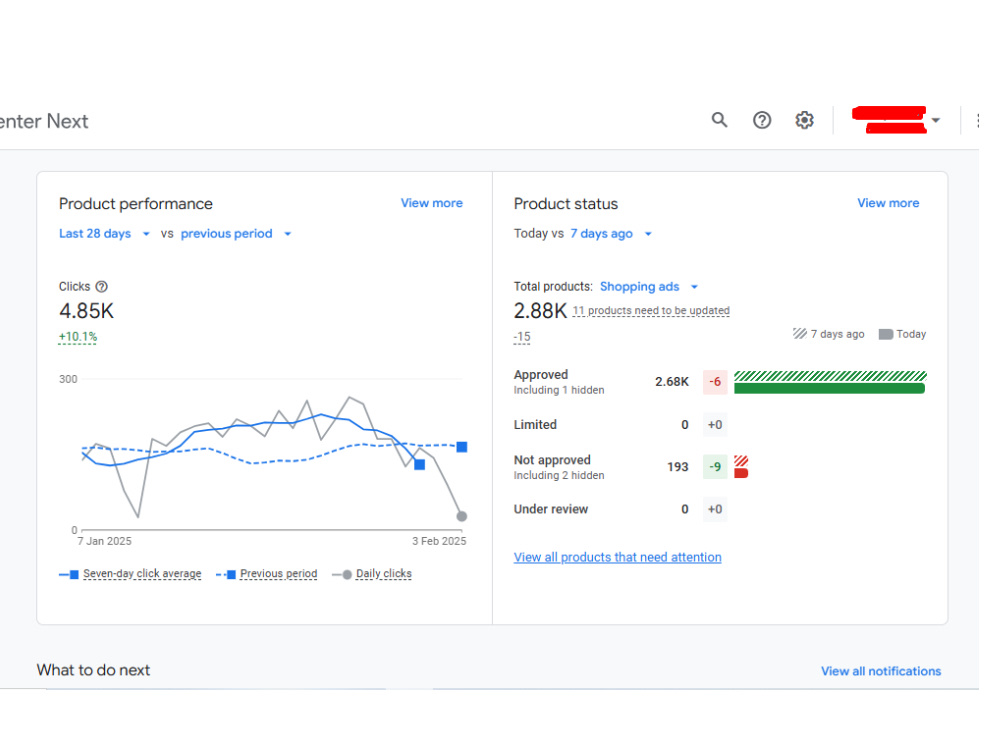This screenshot has height=750, width=1000.
Task: Click the Not approved row label
Action: pos(552,460)
